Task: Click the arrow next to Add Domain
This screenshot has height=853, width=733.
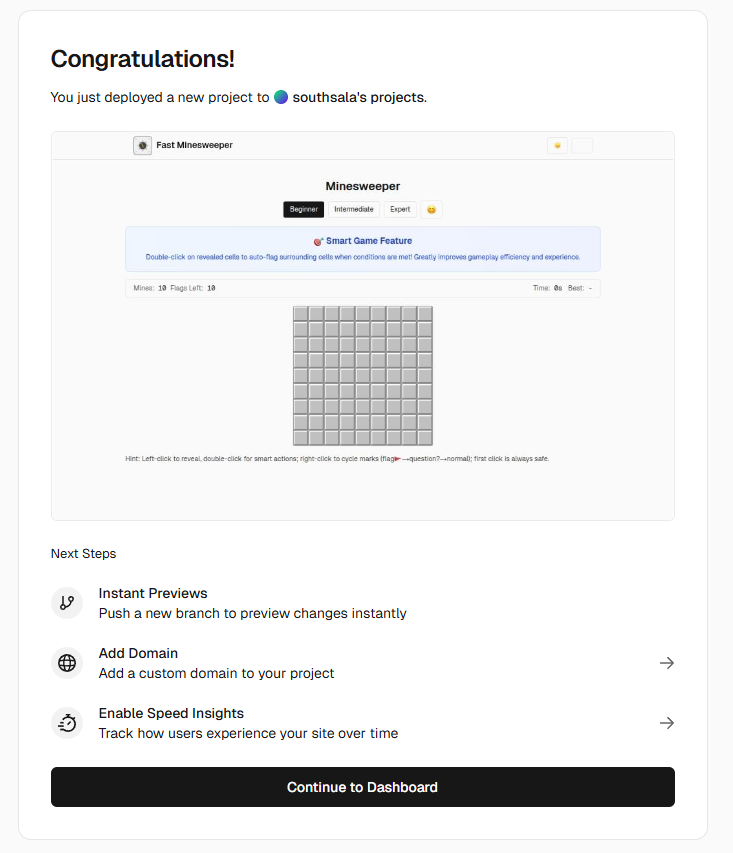Action: 666,663
